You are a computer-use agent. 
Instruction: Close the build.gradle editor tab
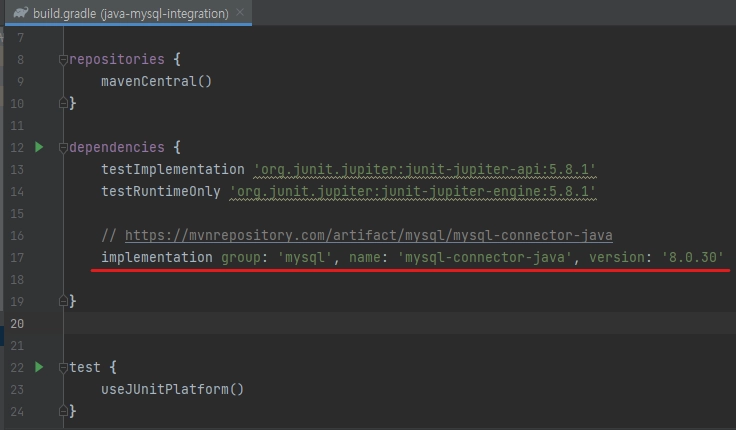[x=240, y=13]
